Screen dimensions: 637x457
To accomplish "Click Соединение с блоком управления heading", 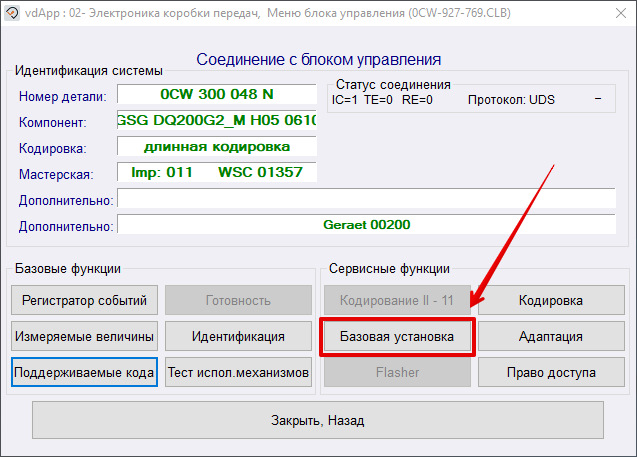I will (x=318, y=60).
